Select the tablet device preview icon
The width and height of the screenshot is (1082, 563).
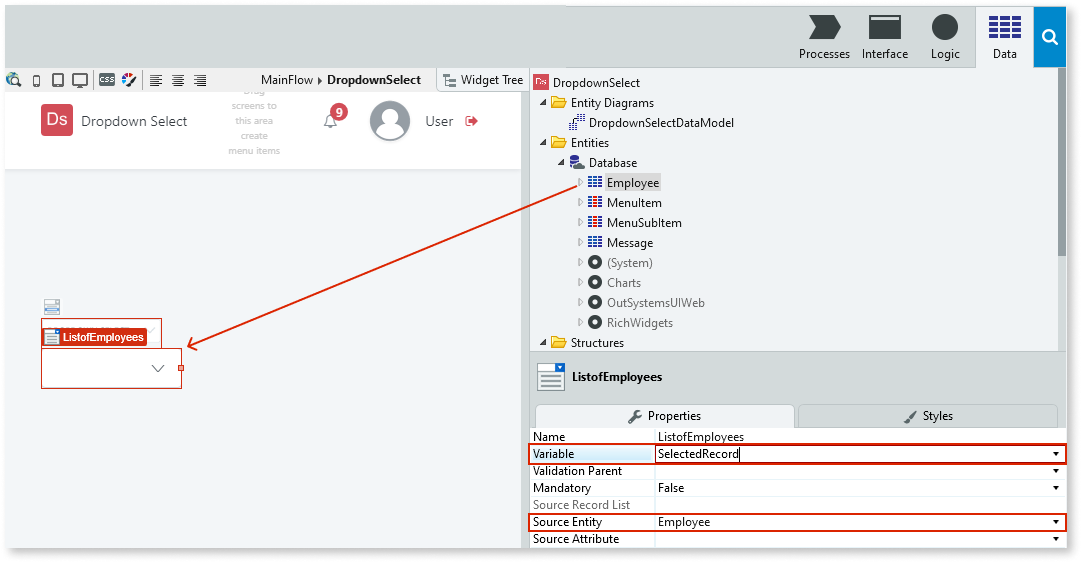pos(57,80)
